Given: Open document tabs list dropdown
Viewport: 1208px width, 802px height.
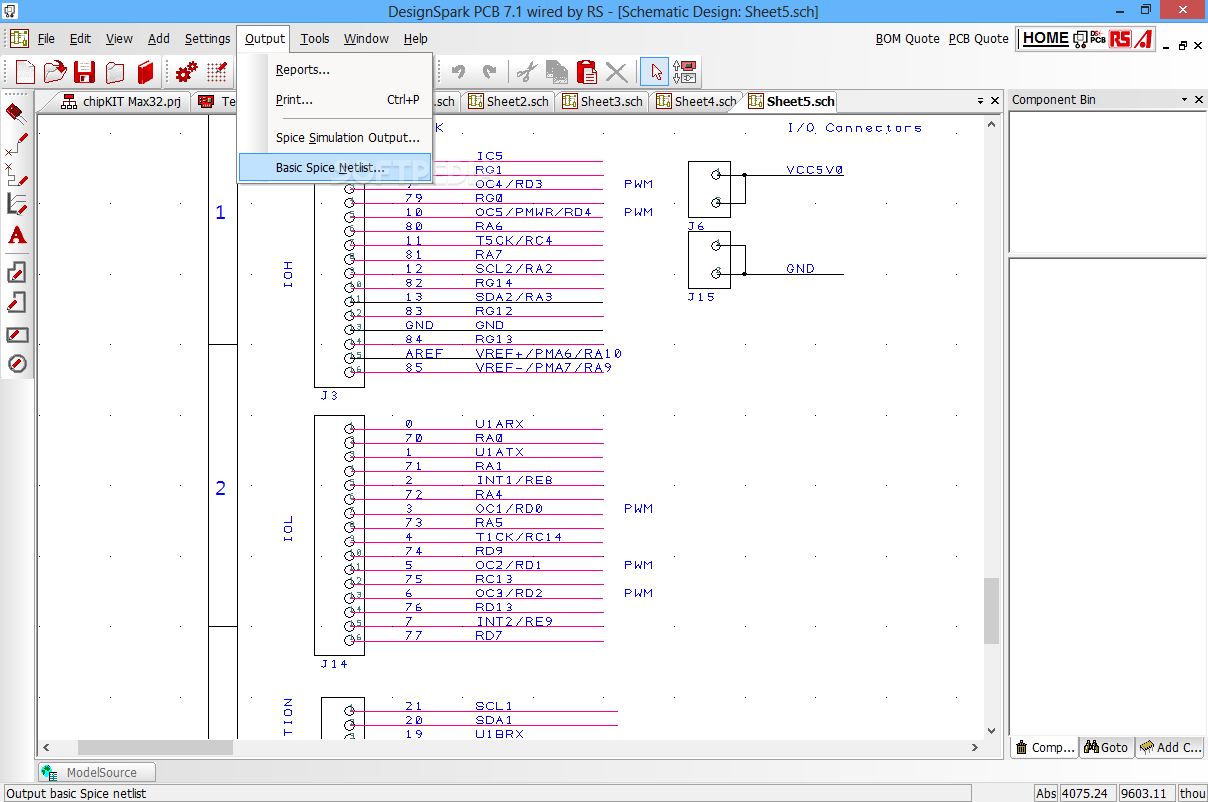Looking at the screenshot, I should click(x=981, y=101).
